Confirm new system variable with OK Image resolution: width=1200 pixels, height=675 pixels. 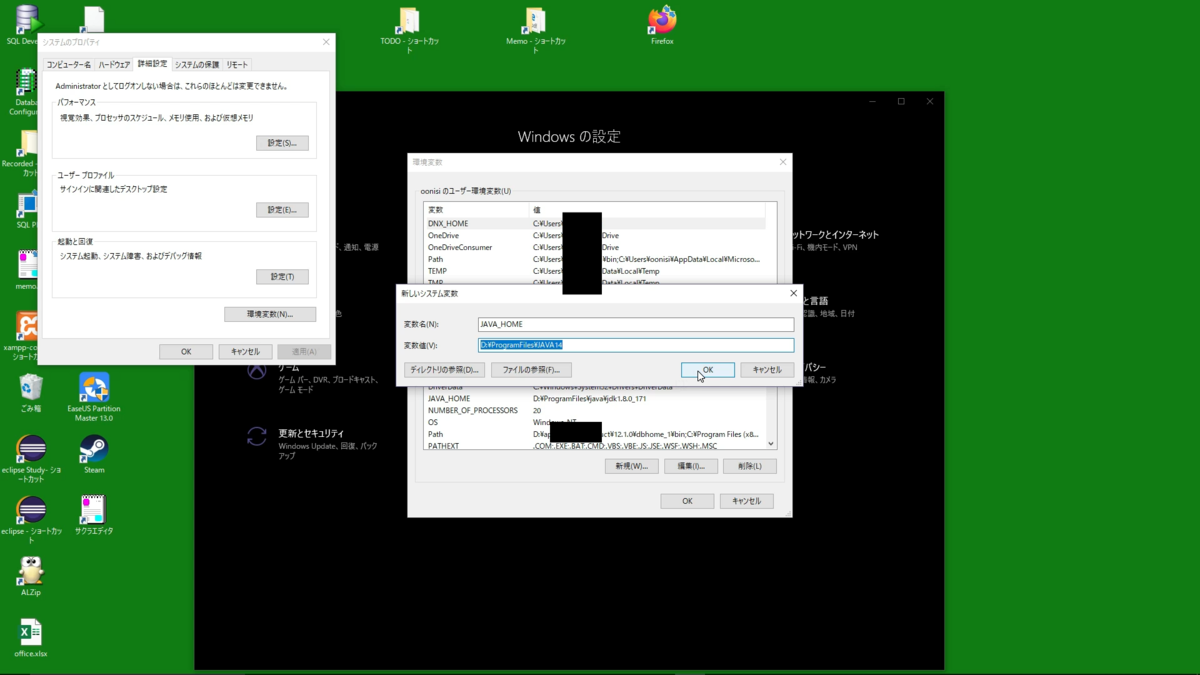(x=708, y=370)
